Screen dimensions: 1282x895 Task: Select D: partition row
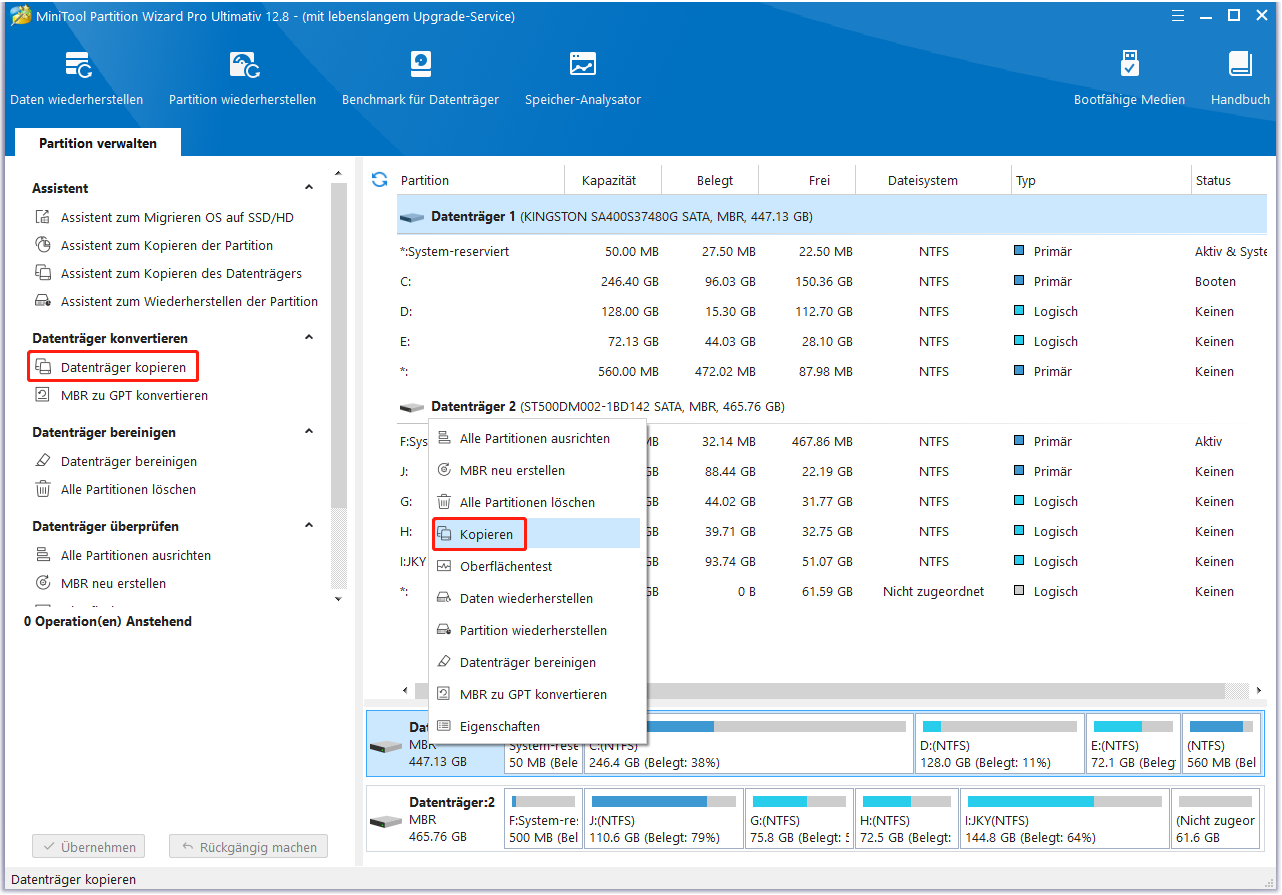(832, 312)
